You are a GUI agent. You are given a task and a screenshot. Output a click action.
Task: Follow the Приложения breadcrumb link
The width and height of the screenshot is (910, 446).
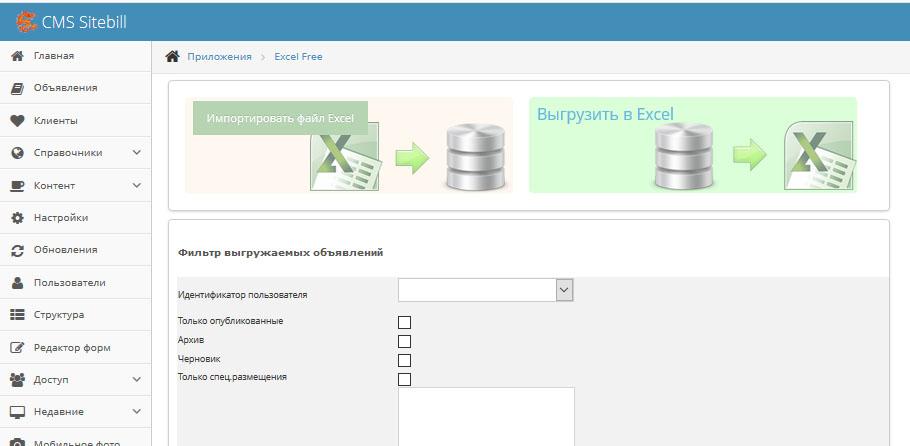(x=219, y=56)
